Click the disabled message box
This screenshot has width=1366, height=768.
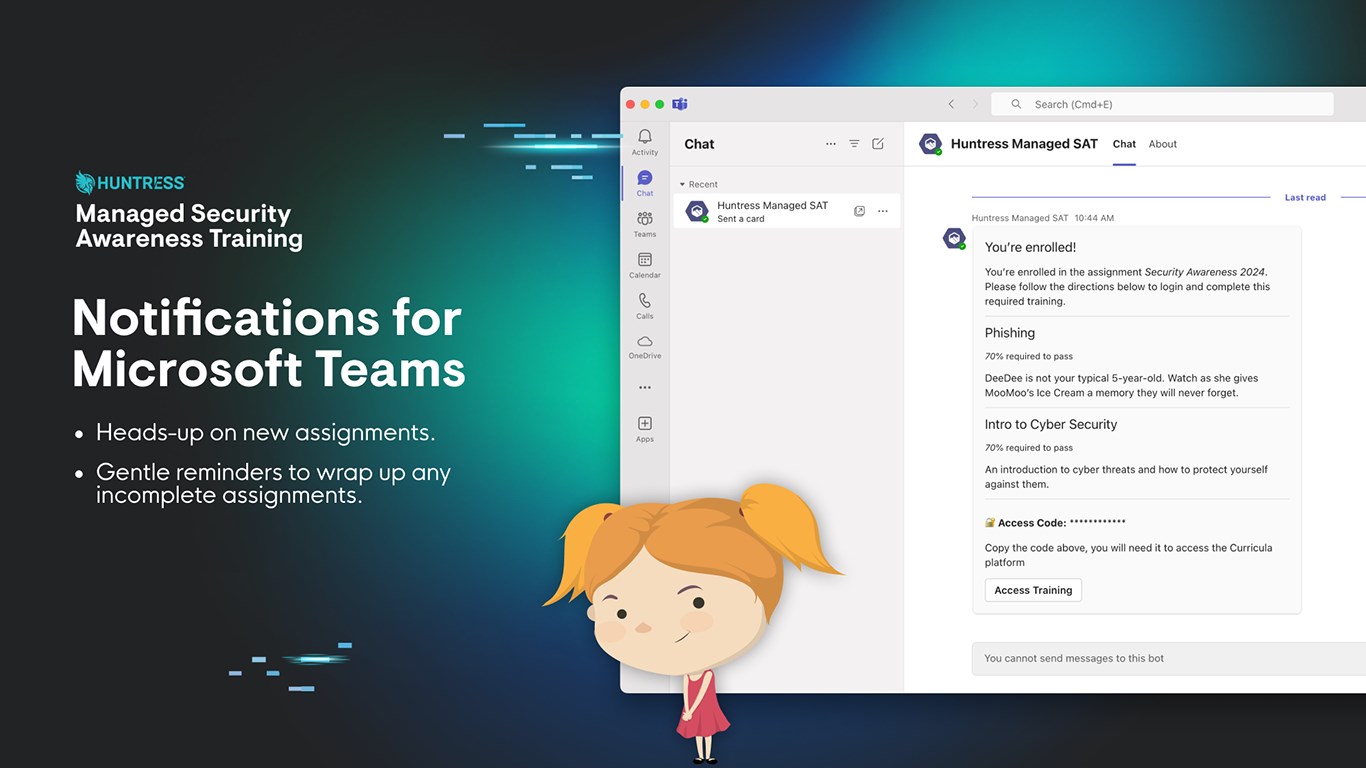pos(1169,658)
